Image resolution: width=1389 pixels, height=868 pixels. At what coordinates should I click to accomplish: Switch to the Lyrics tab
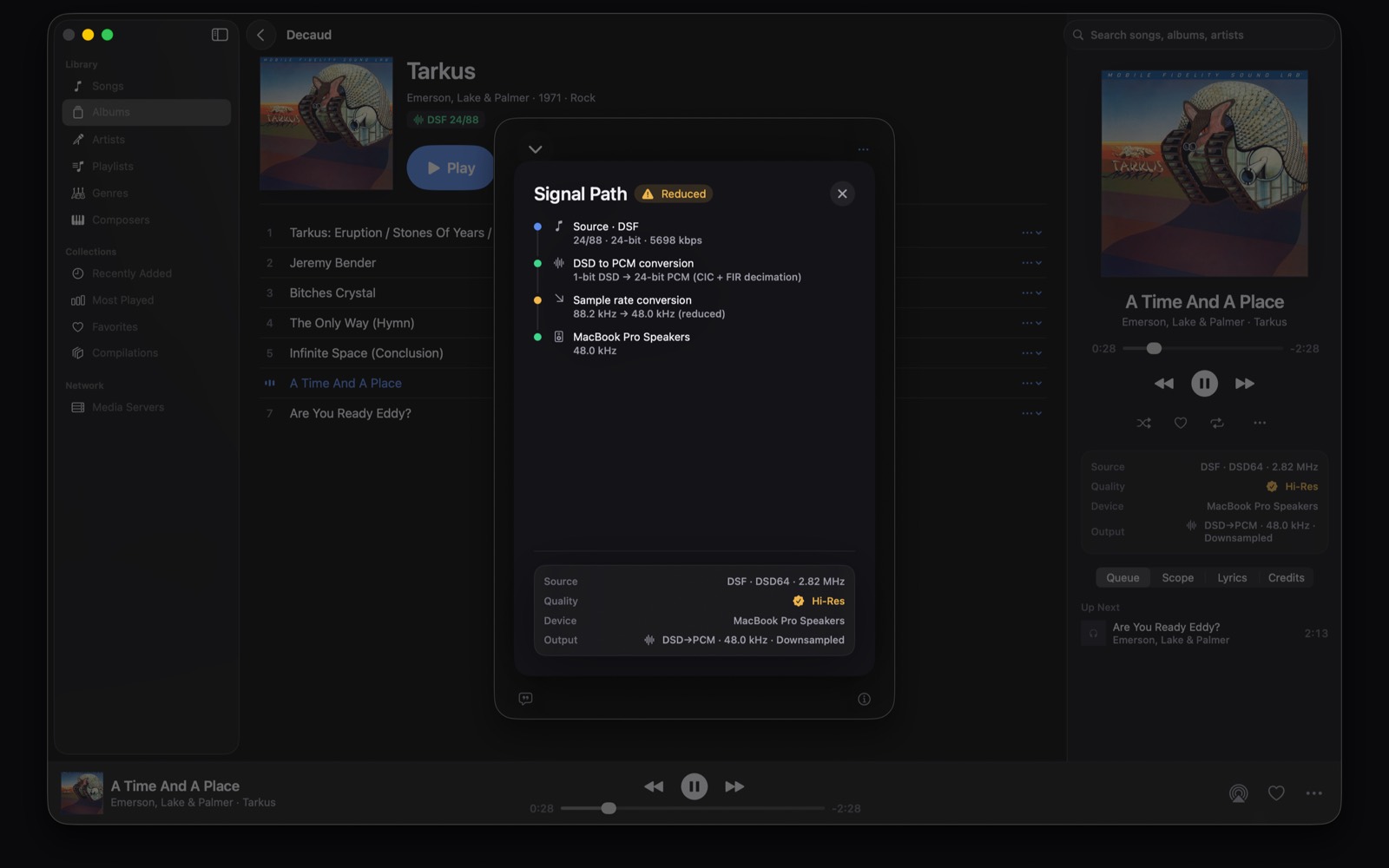click(1231, 578)
